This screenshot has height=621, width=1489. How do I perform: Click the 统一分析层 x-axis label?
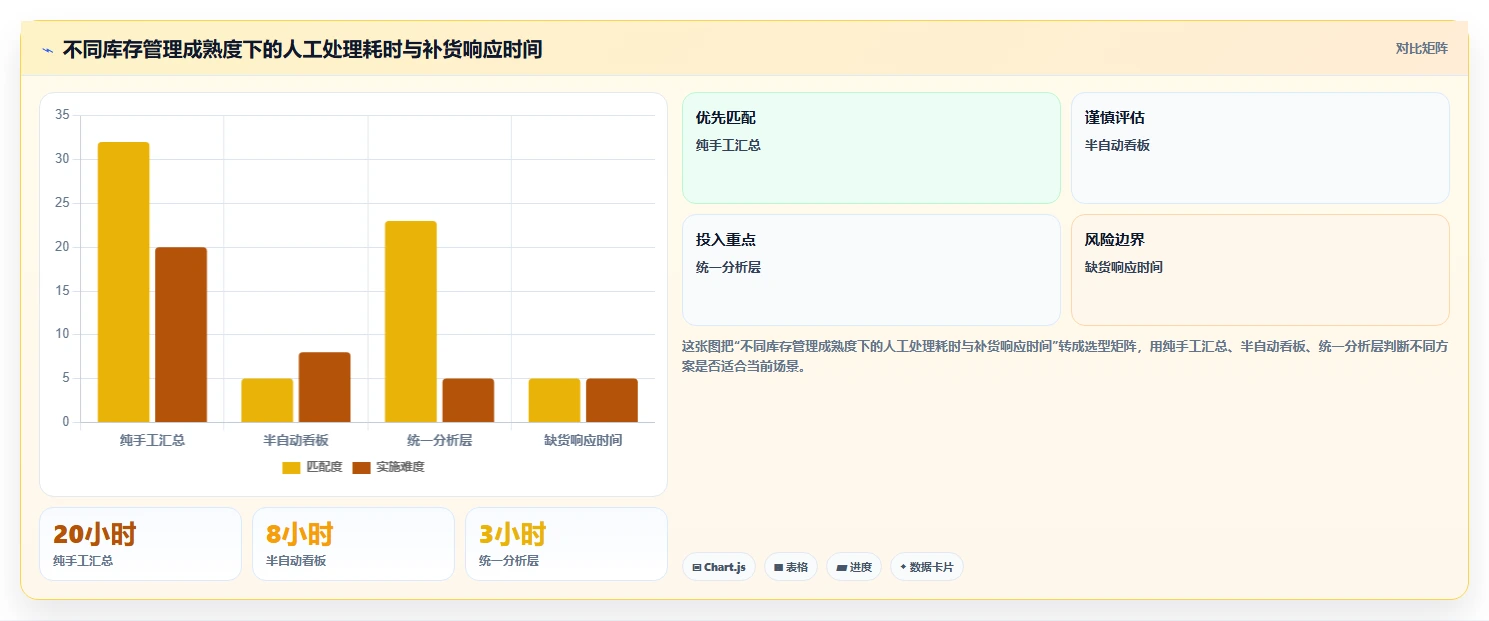tap(440, 440)
